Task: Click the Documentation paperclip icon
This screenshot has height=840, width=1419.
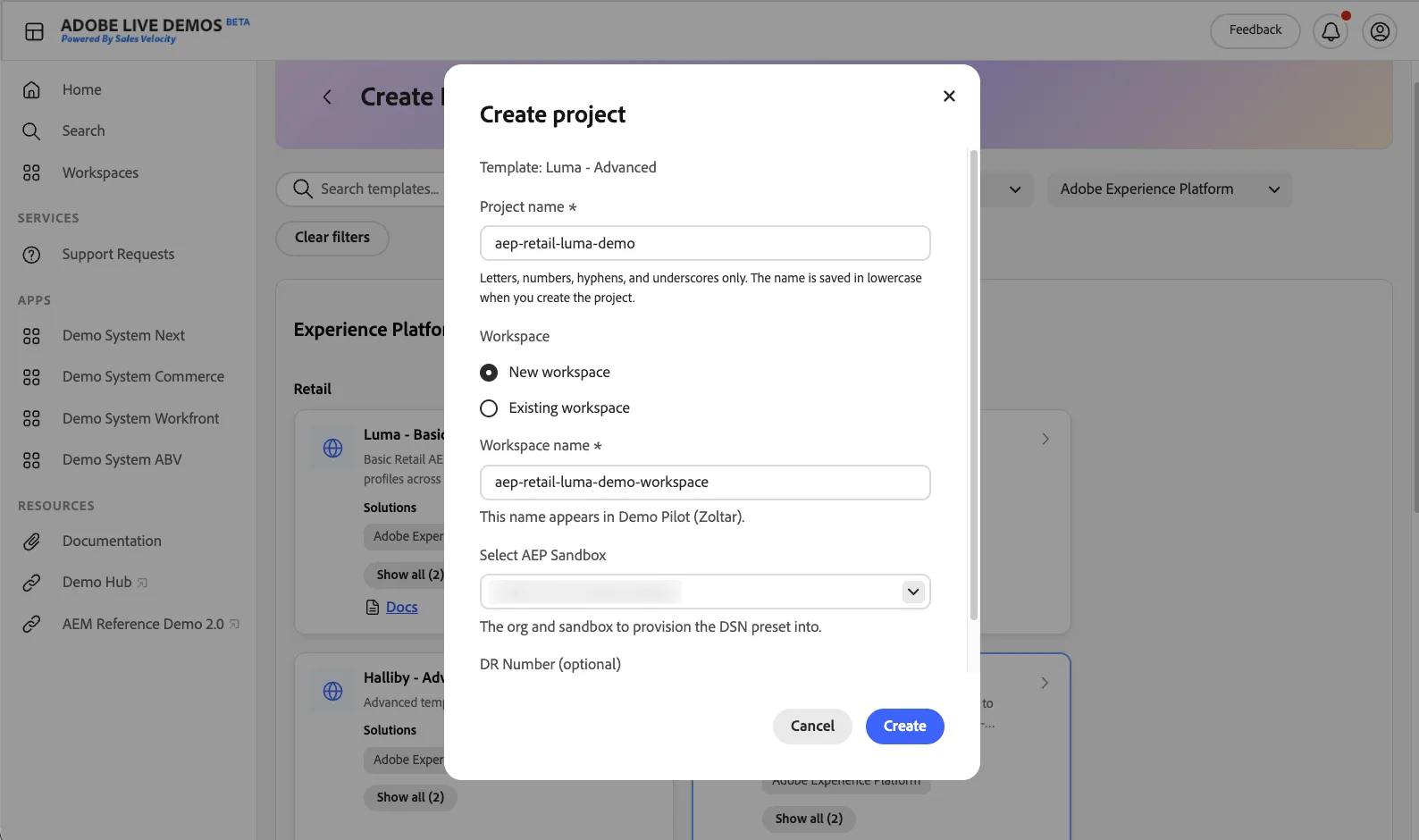Action: tap(31, 542)
